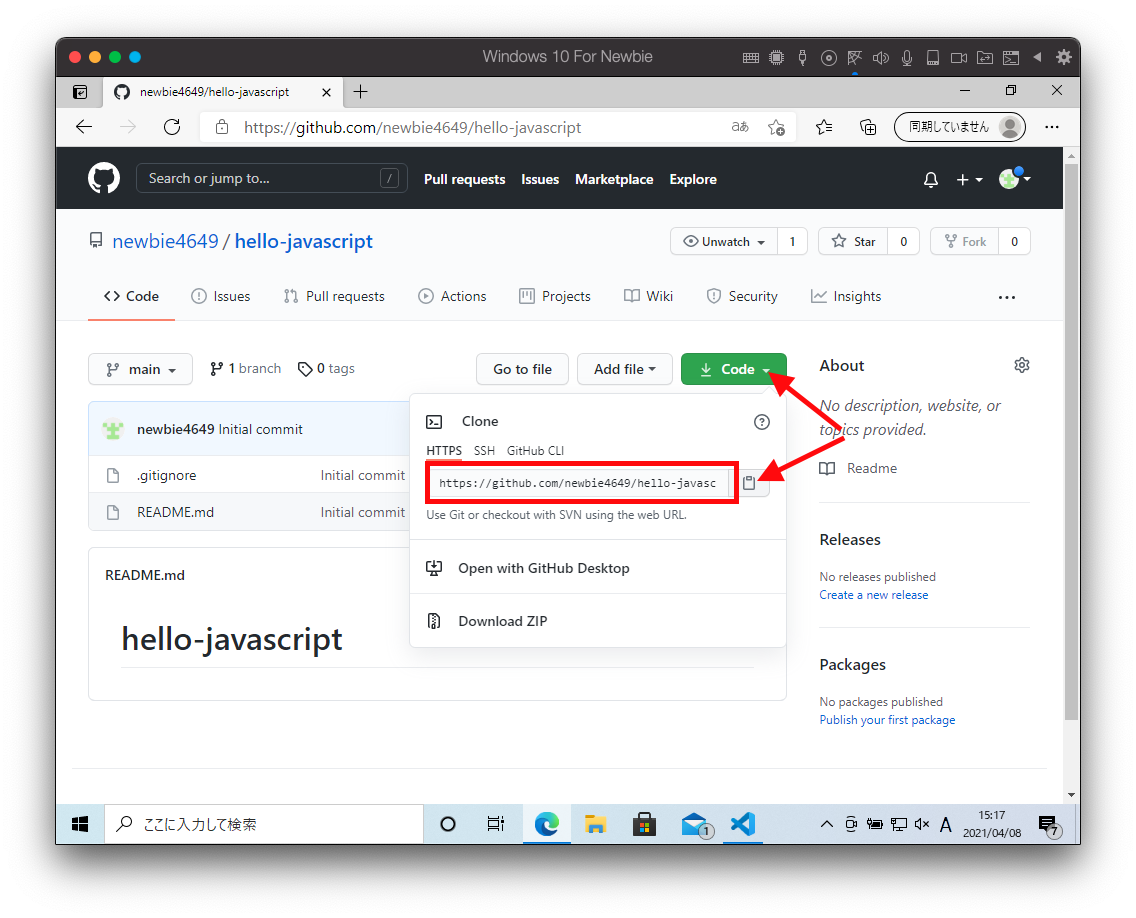Click Download ZIP

(x=598, y=621)
